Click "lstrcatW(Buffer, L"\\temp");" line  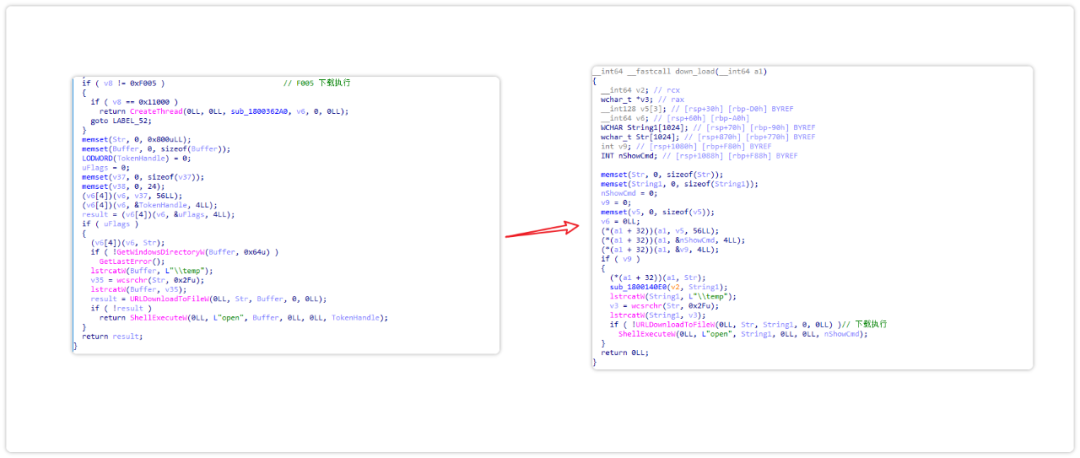coord(152,271)
